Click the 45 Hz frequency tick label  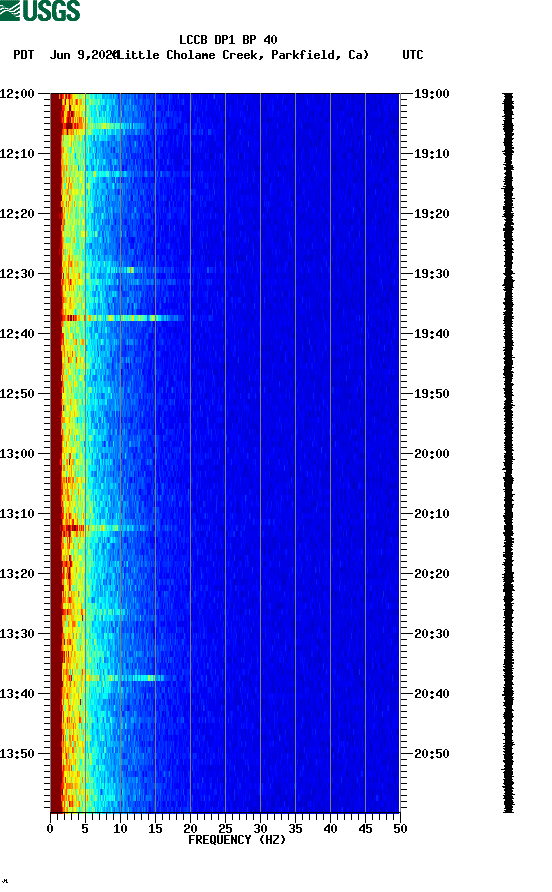click(x=365, y=829)
